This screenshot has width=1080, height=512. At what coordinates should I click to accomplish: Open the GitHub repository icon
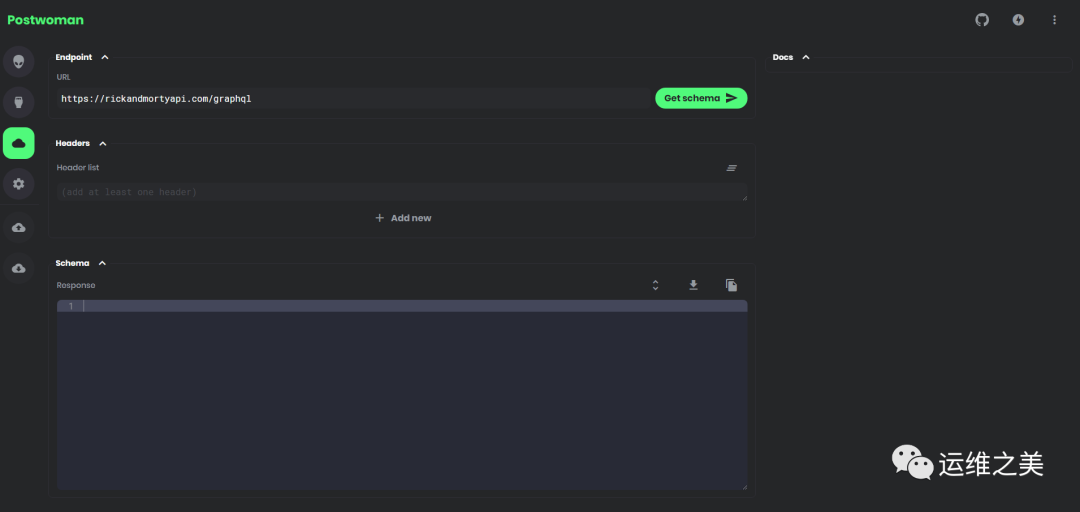click(982, 20)
